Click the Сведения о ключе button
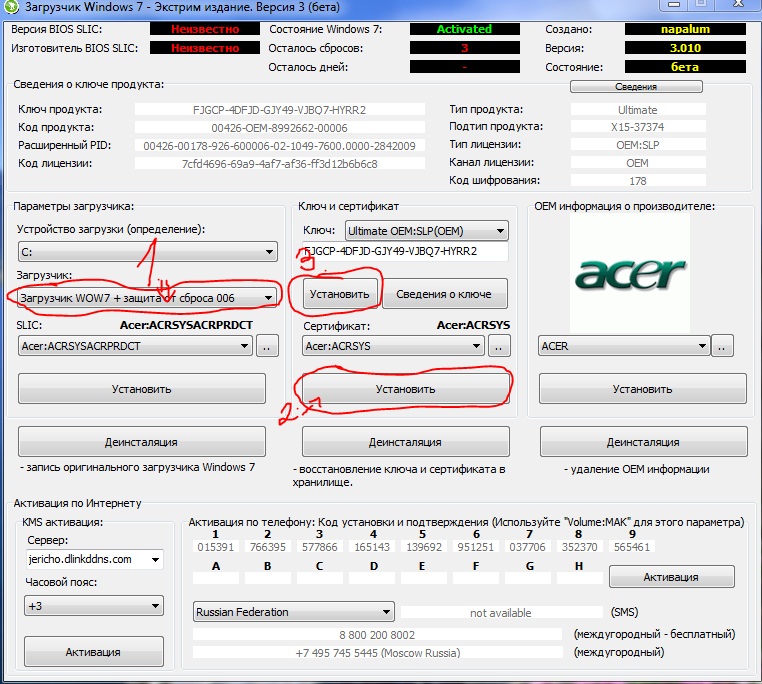 (446, 294)
